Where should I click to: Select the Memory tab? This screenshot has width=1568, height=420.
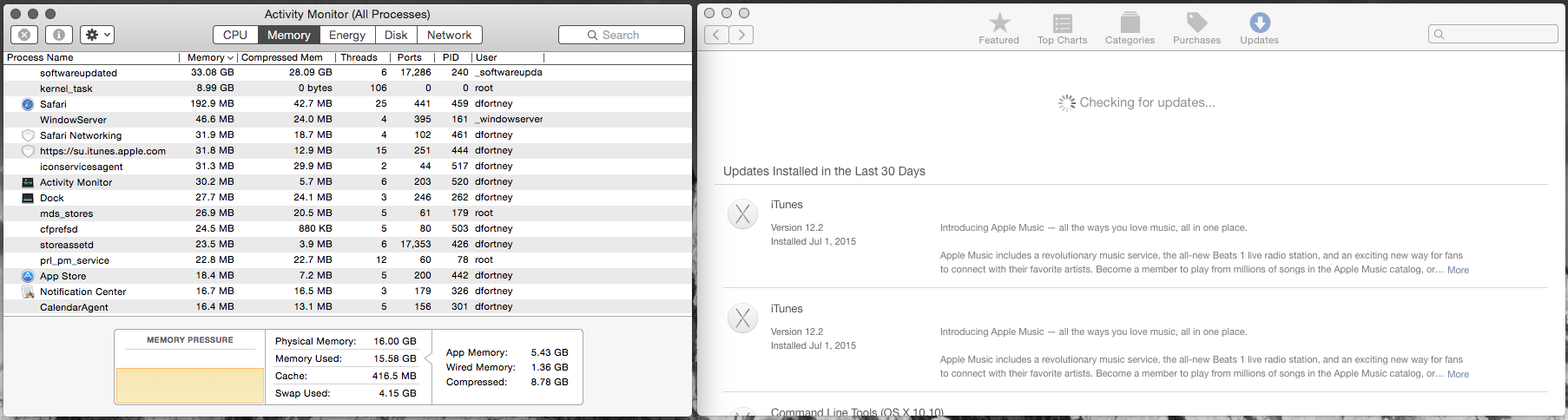click(x=289, y=35)
